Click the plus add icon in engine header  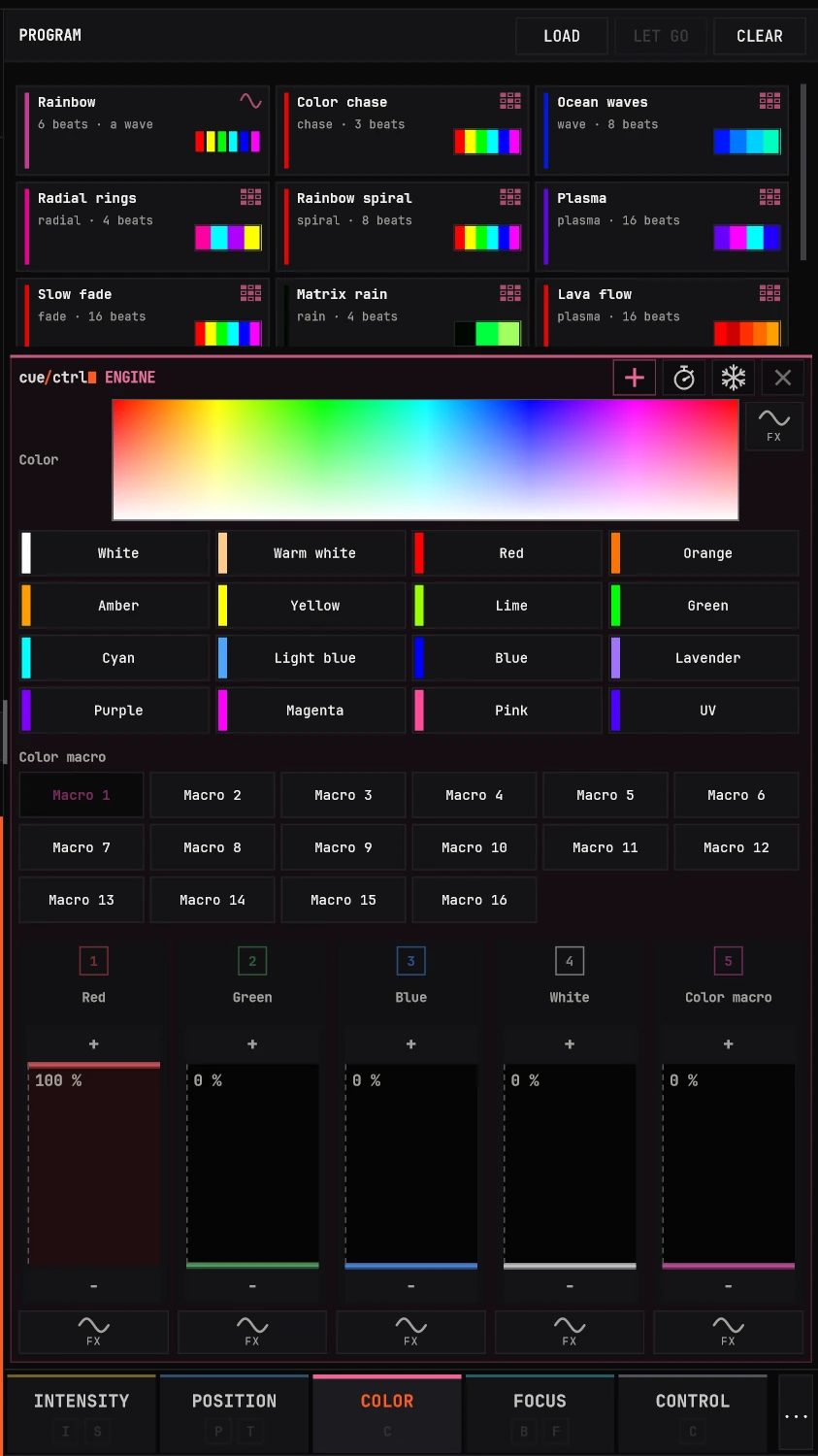[x=635, y=378]
